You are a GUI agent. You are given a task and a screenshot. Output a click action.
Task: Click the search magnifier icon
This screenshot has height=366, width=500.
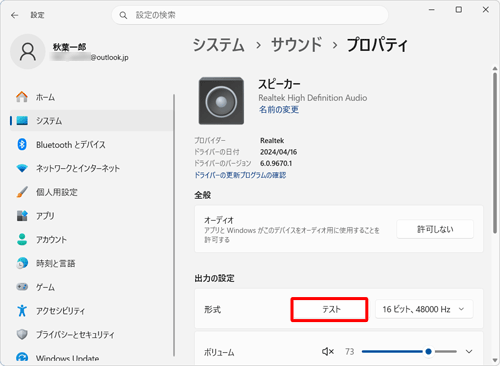click(123, 15)
